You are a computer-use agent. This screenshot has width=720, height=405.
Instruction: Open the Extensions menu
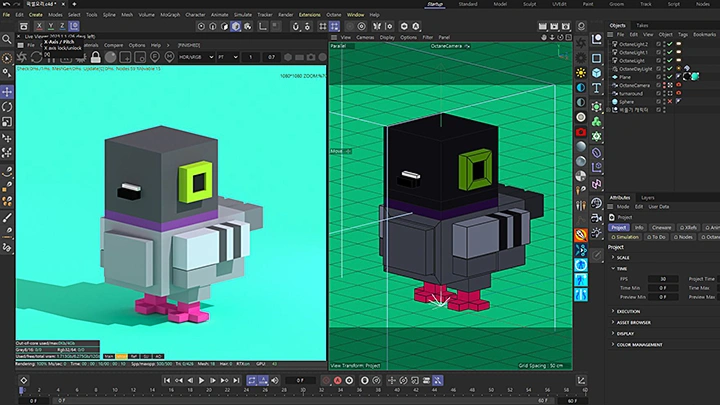[309, 15]
